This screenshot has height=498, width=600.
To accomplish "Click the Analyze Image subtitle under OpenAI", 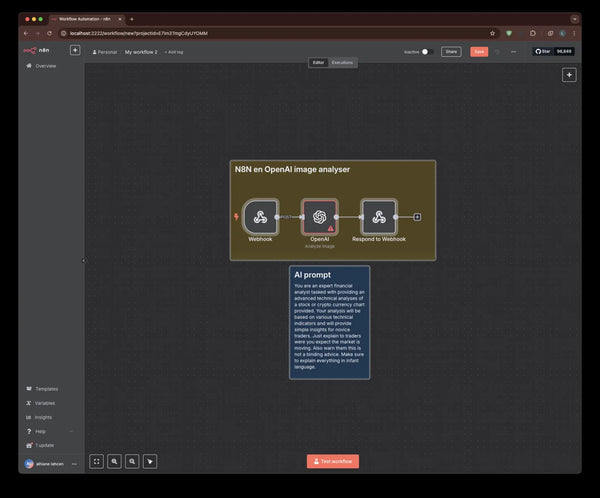I will (x=320, y=246).
